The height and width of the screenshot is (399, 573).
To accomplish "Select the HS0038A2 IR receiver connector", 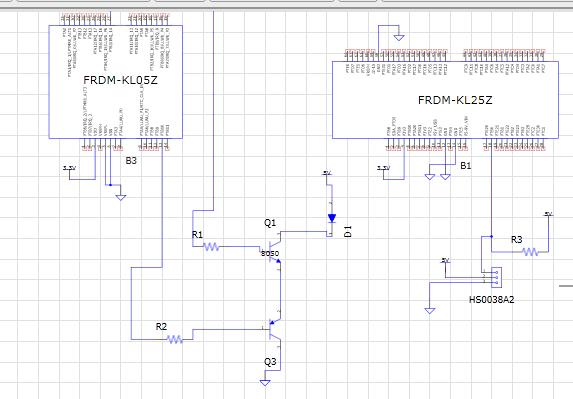I will (496, 276).
